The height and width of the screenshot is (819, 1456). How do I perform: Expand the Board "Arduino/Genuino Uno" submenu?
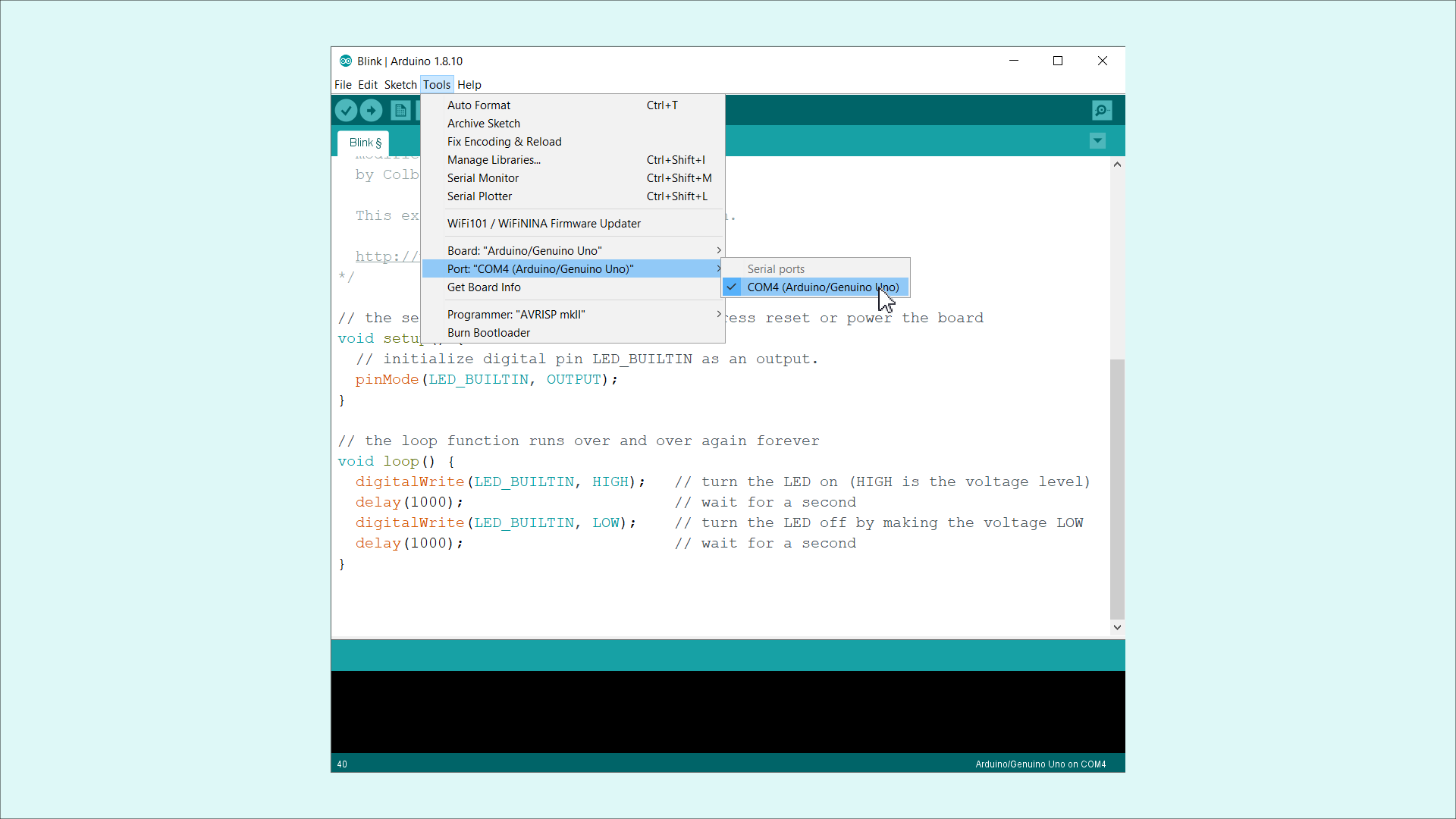pos(573,251)
